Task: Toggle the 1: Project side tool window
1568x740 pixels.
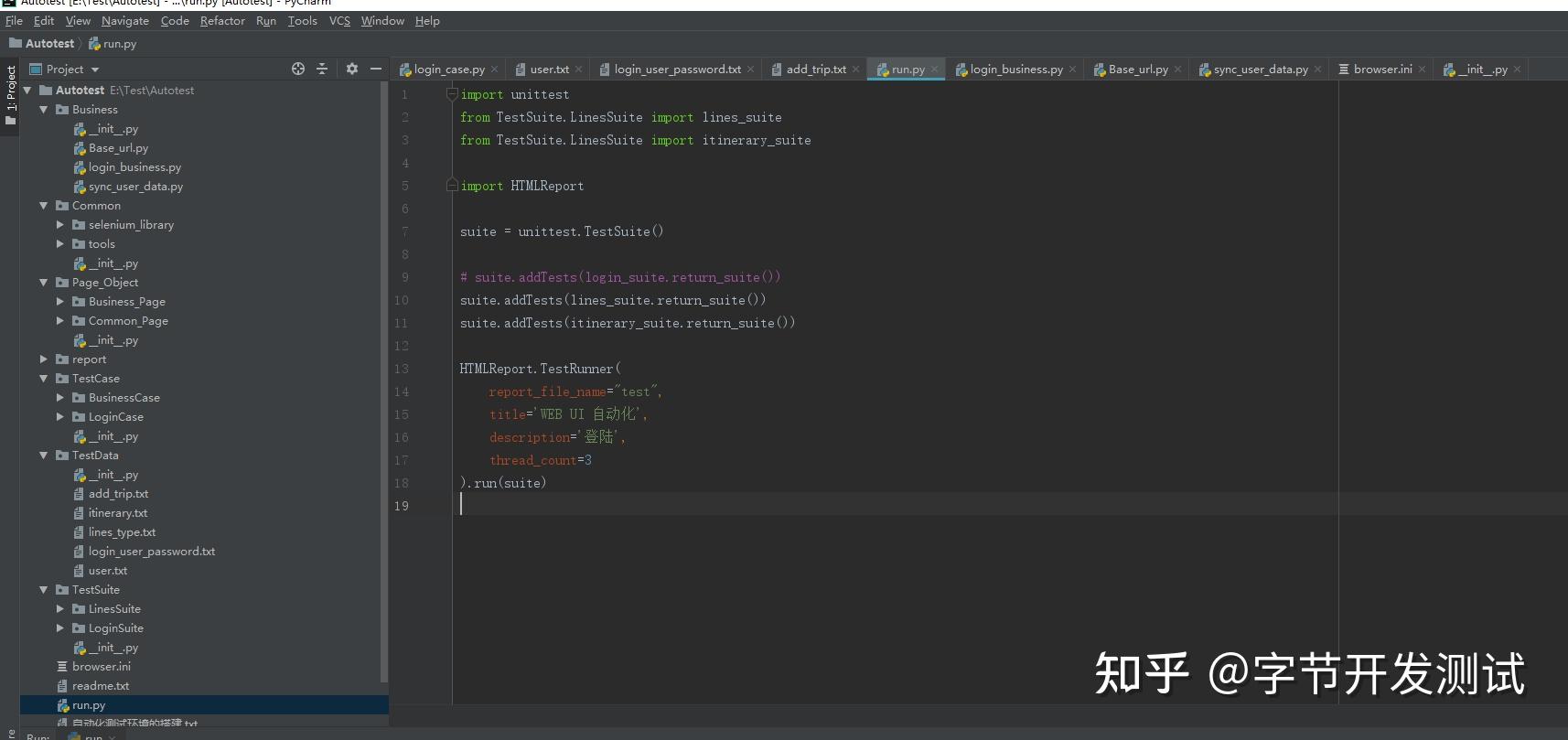Action: (11, 95)
